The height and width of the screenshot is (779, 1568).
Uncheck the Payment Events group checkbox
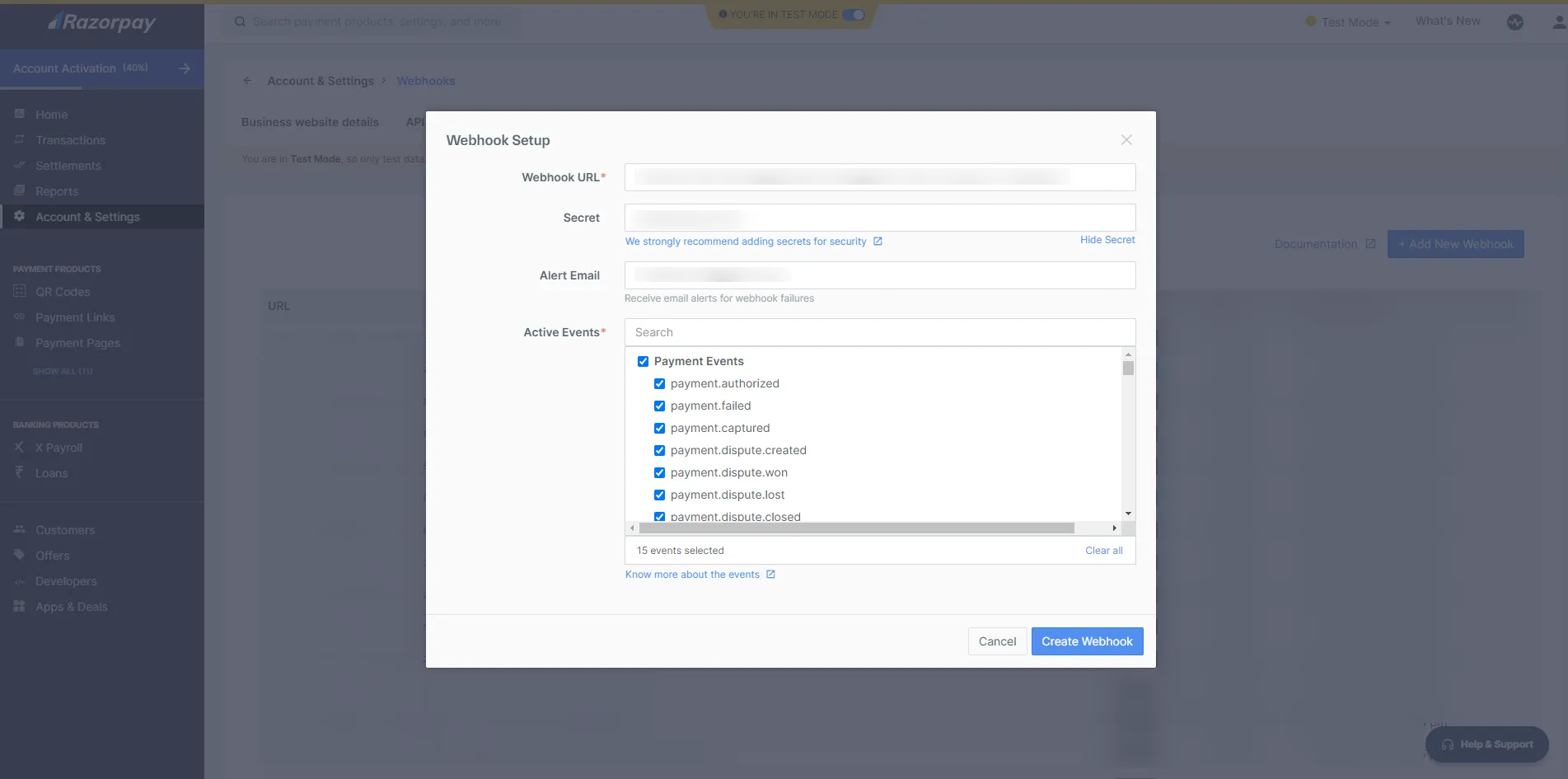(643, 361)
